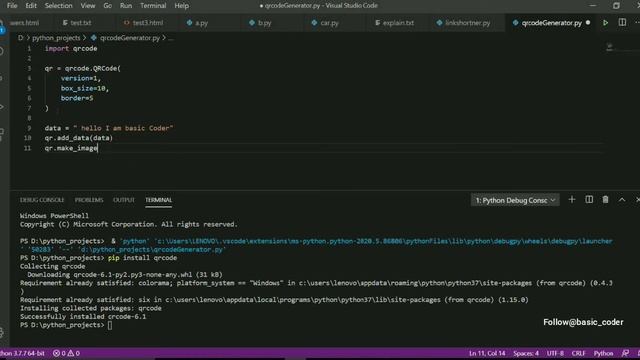Click Python 3.7.7 64-bit interpreter selector
640x360 pixels.
point(22,353)
